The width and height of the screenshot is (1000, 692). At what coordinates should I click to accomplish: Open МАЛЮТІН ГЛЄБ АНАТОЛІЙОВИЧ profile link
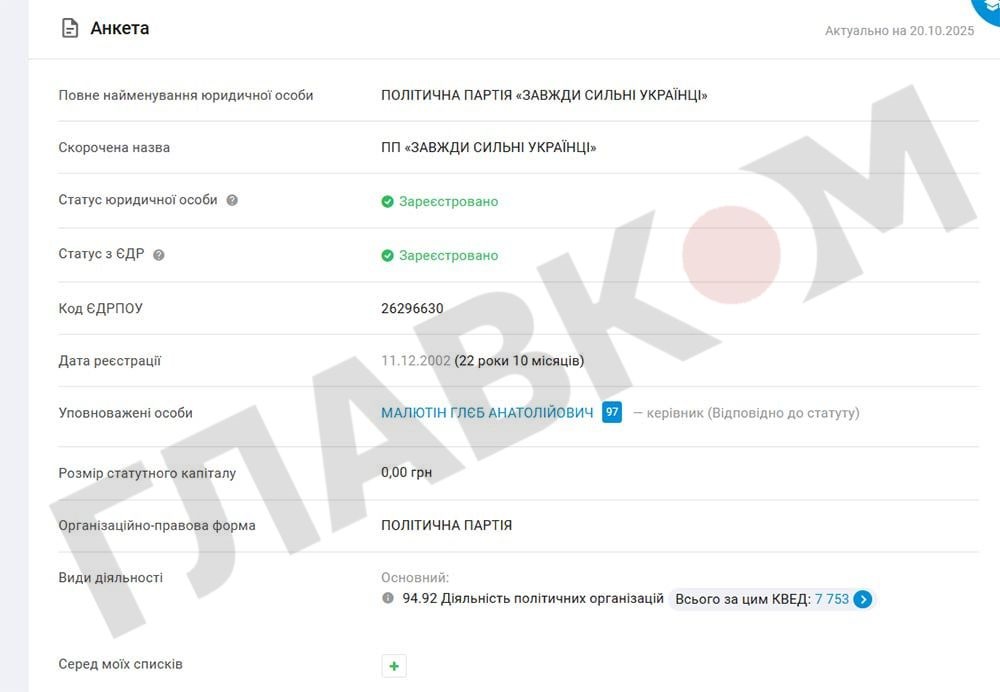487,413
